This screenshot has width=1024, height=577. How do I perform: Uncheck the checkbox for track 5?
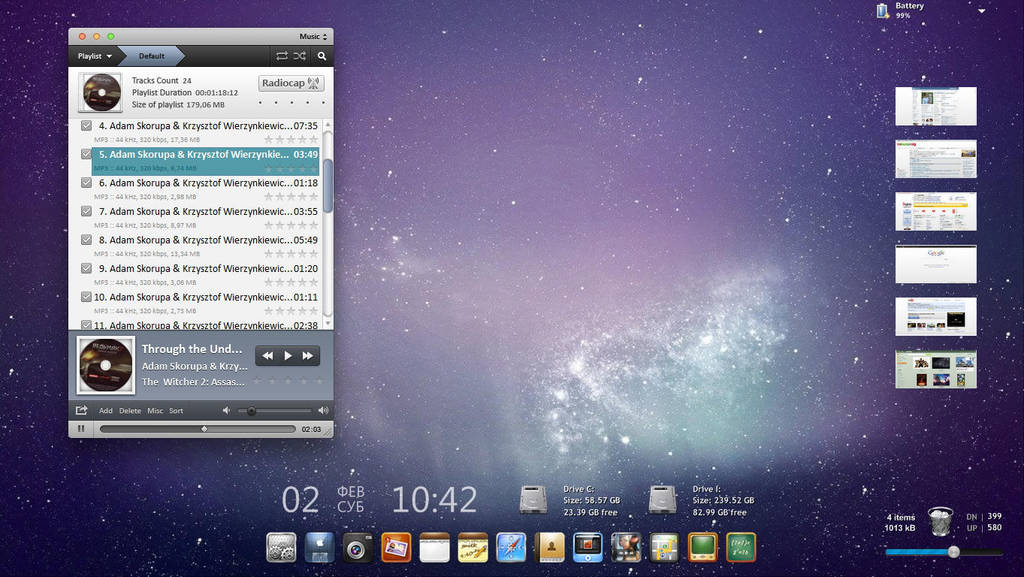86,154
